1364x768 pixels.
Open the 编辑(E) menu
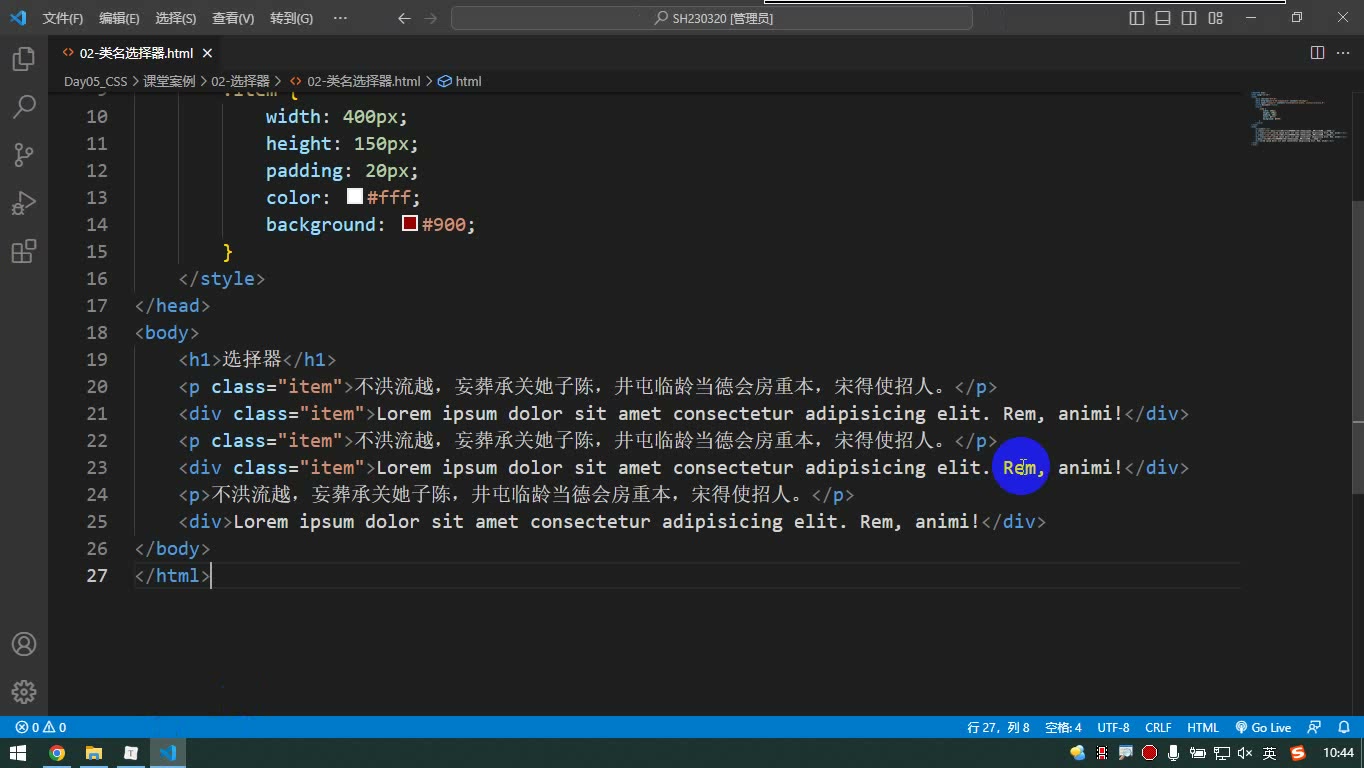119,18
